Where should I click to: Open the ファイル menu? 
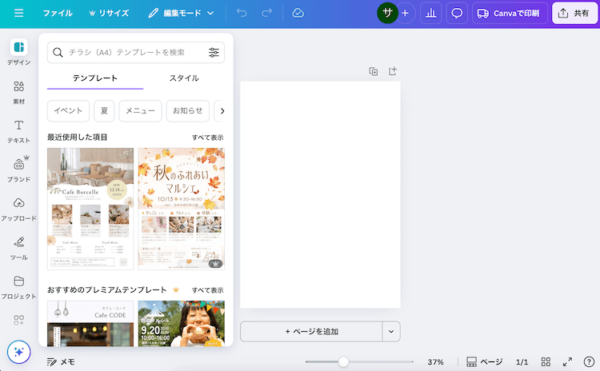click(57, 13)
